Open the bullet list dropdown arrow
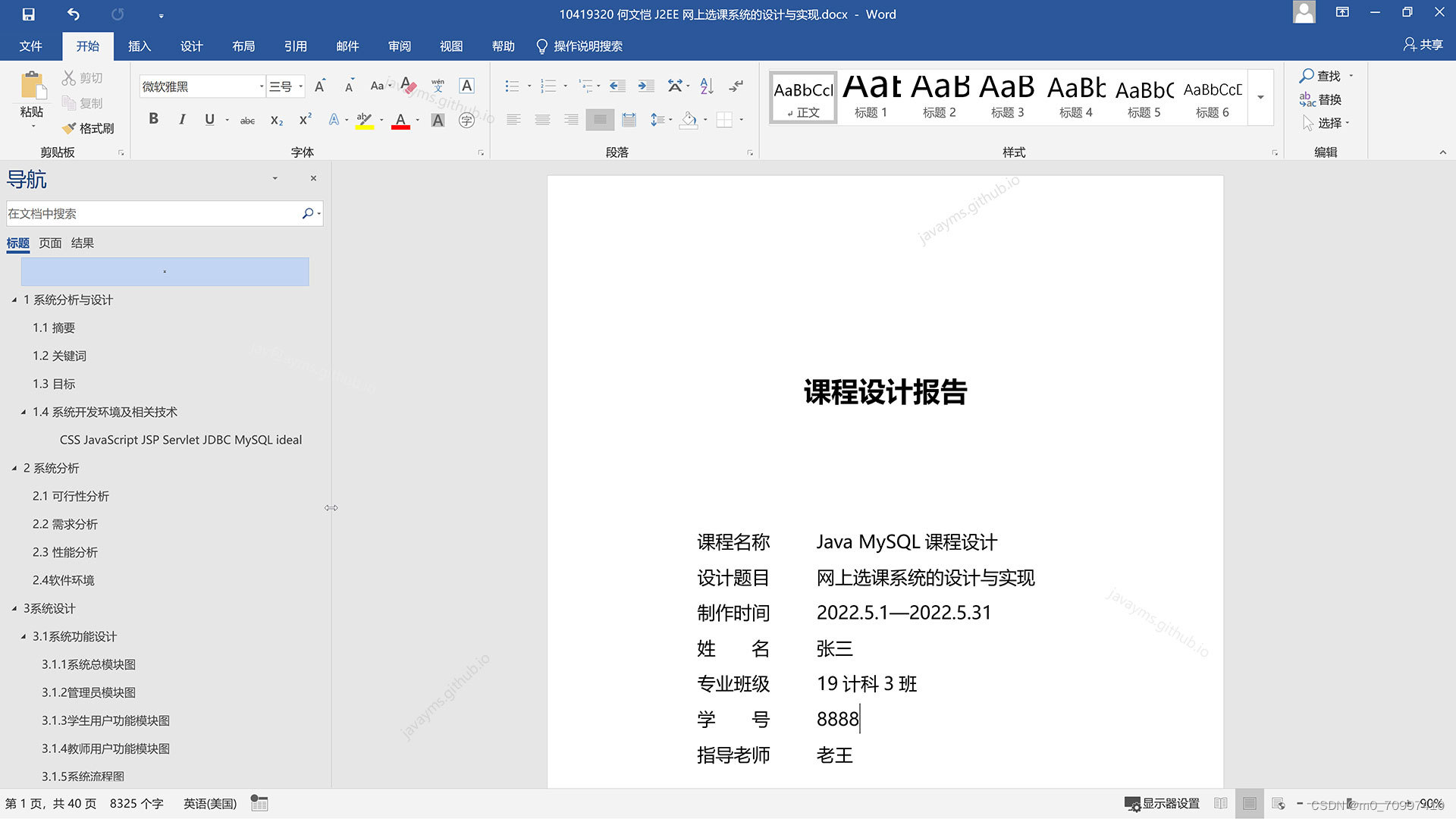The width and height of the screenshot is (1456, 819). 529,86
